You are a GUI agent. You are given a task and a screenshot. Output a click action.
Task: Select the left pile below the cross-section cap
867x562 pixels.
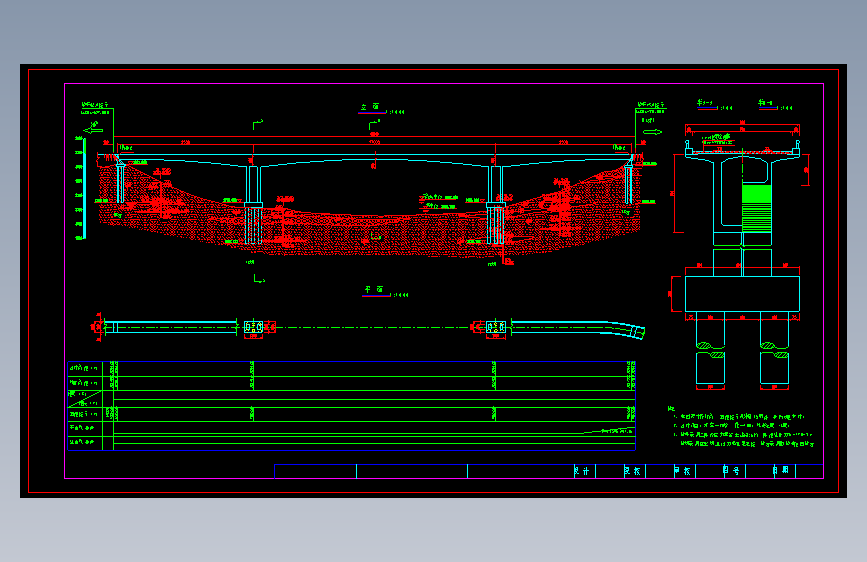click(x=710, y=348)
